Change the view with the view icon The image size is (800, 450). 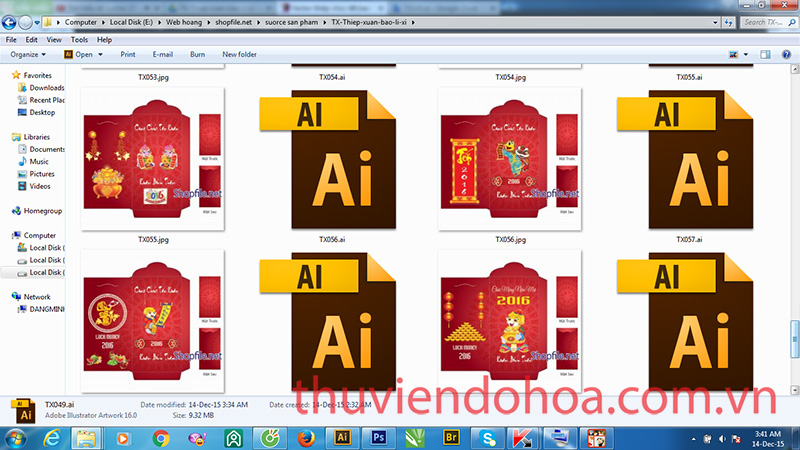[x=734, y=55]
